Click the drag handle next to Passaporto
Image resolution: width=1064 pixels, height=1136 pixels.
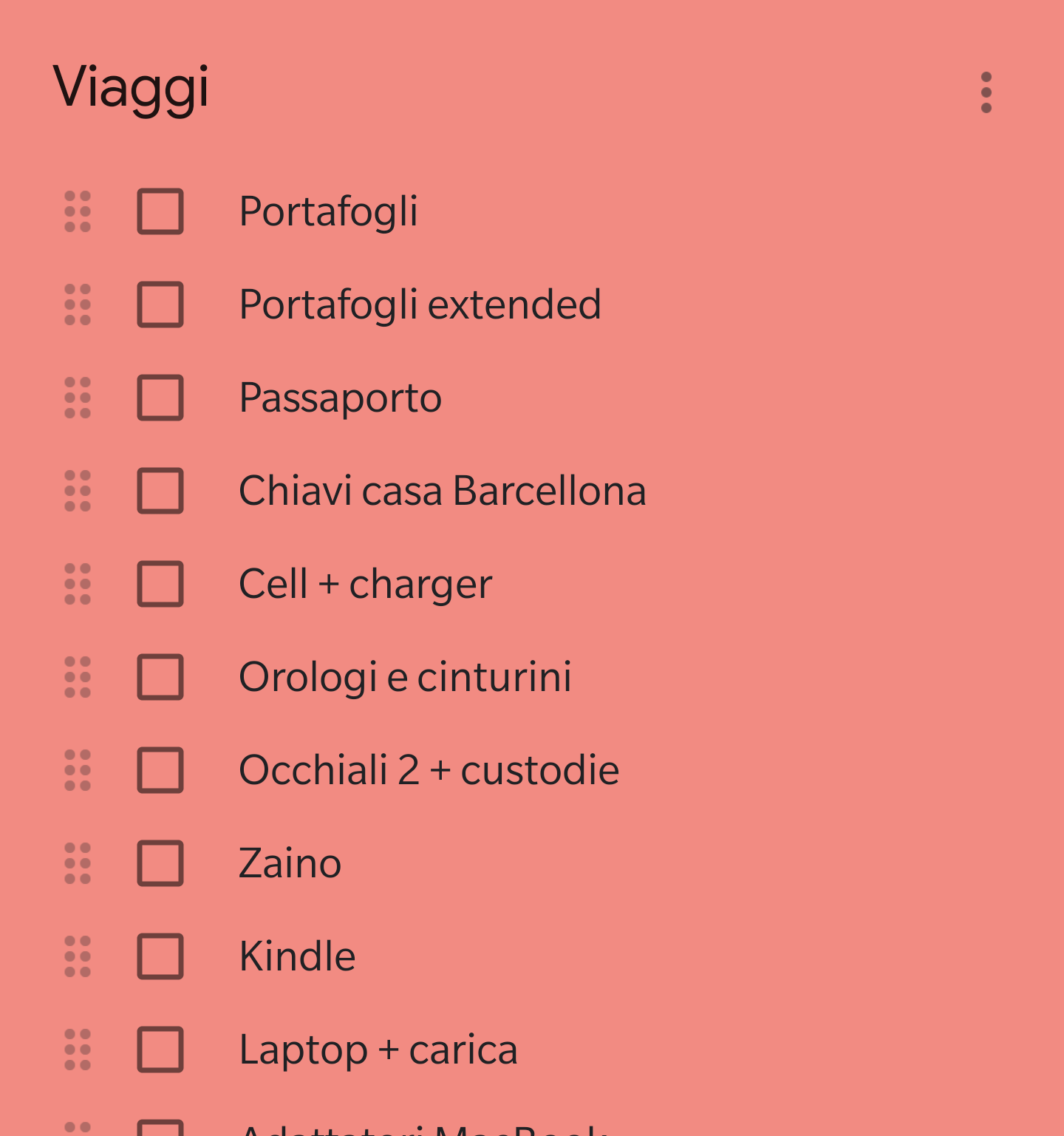78,398
